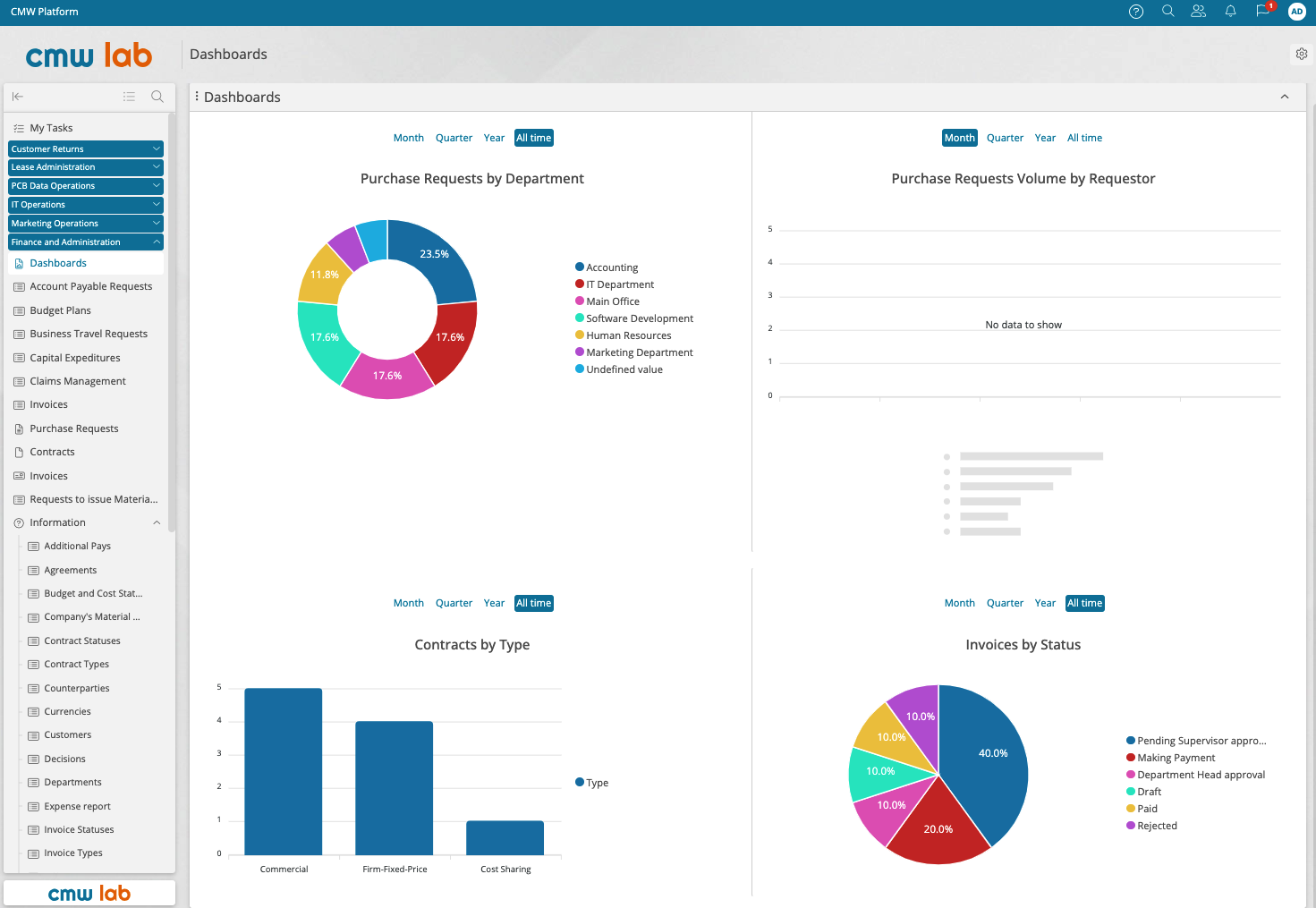Toggle Software Development legend entry
This screenshot has height=908, width=1316.
(x=634, y=318)
